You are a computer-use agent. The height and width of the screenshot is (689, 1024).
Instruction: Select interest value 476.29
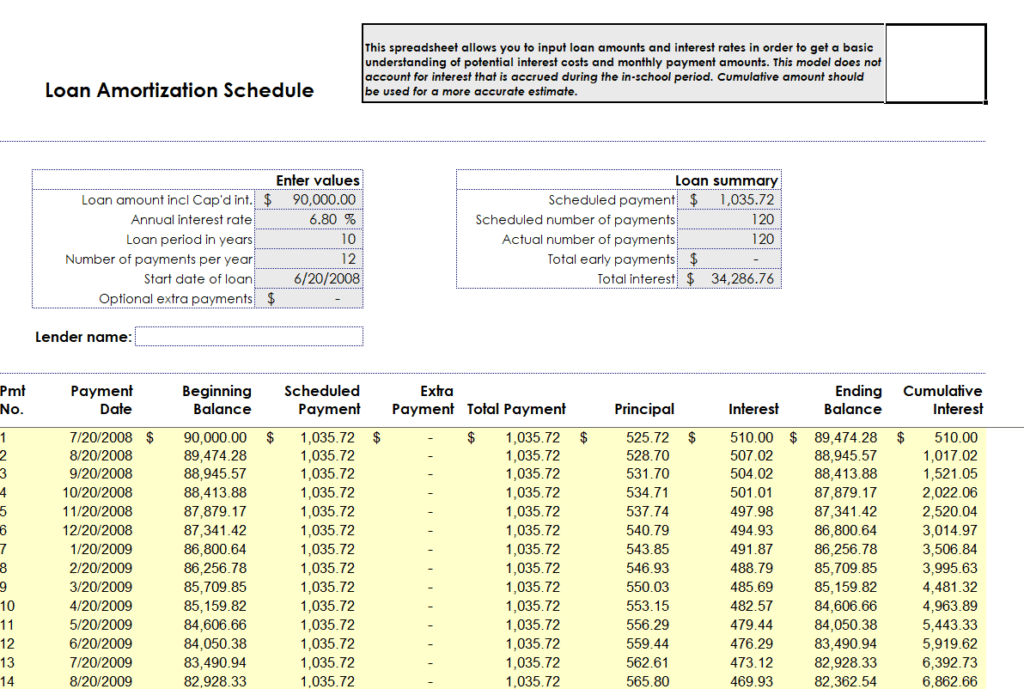tap(752, 644)
